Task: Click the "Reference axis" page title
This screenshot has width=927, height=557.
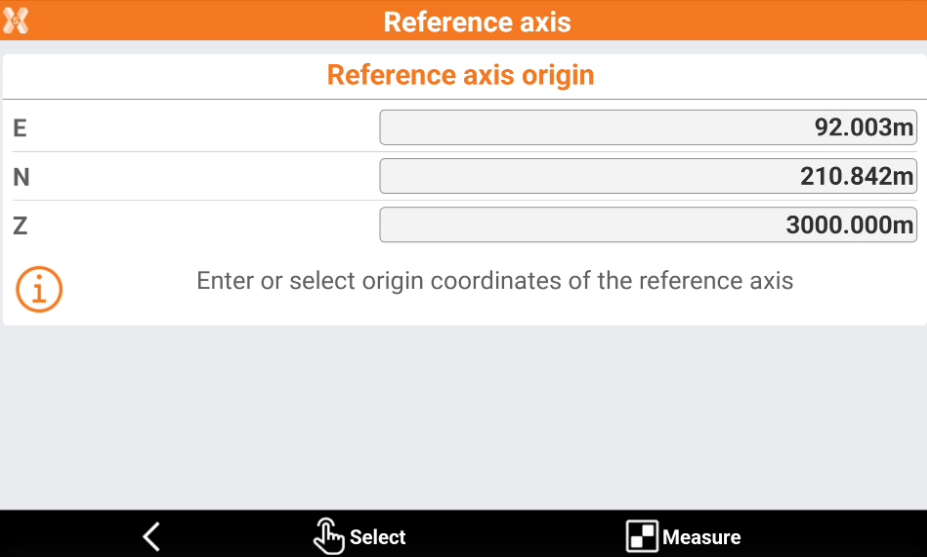Action: [x=477, y=22]
